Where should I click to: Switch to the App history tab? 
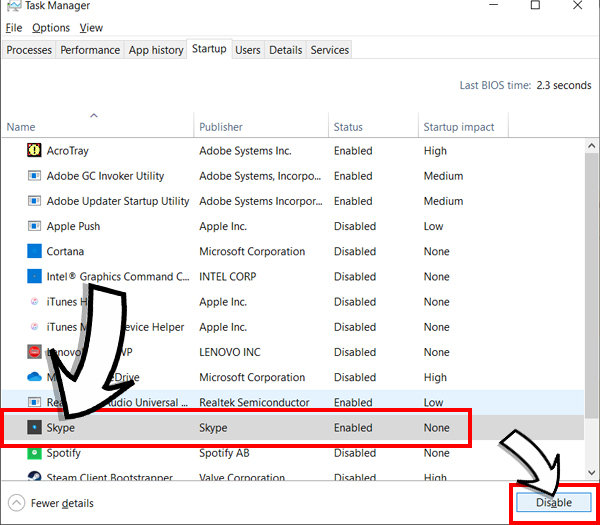tap(156, 50)
